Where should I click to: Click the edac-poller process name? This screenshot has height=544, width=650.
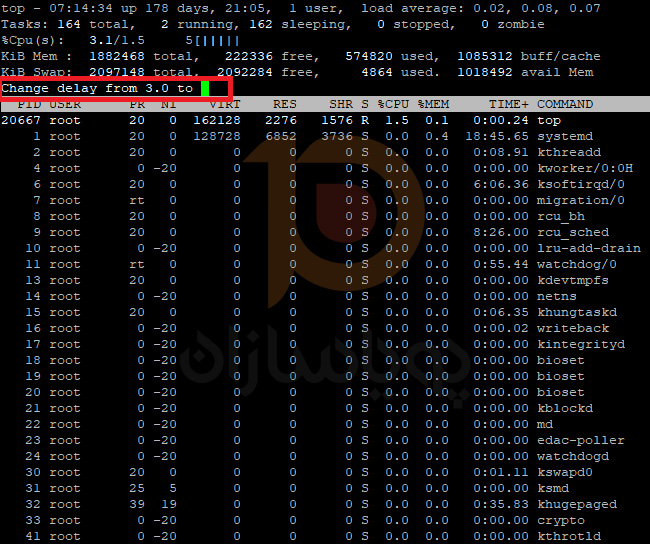pyautogui.click(x=581, y=440)
